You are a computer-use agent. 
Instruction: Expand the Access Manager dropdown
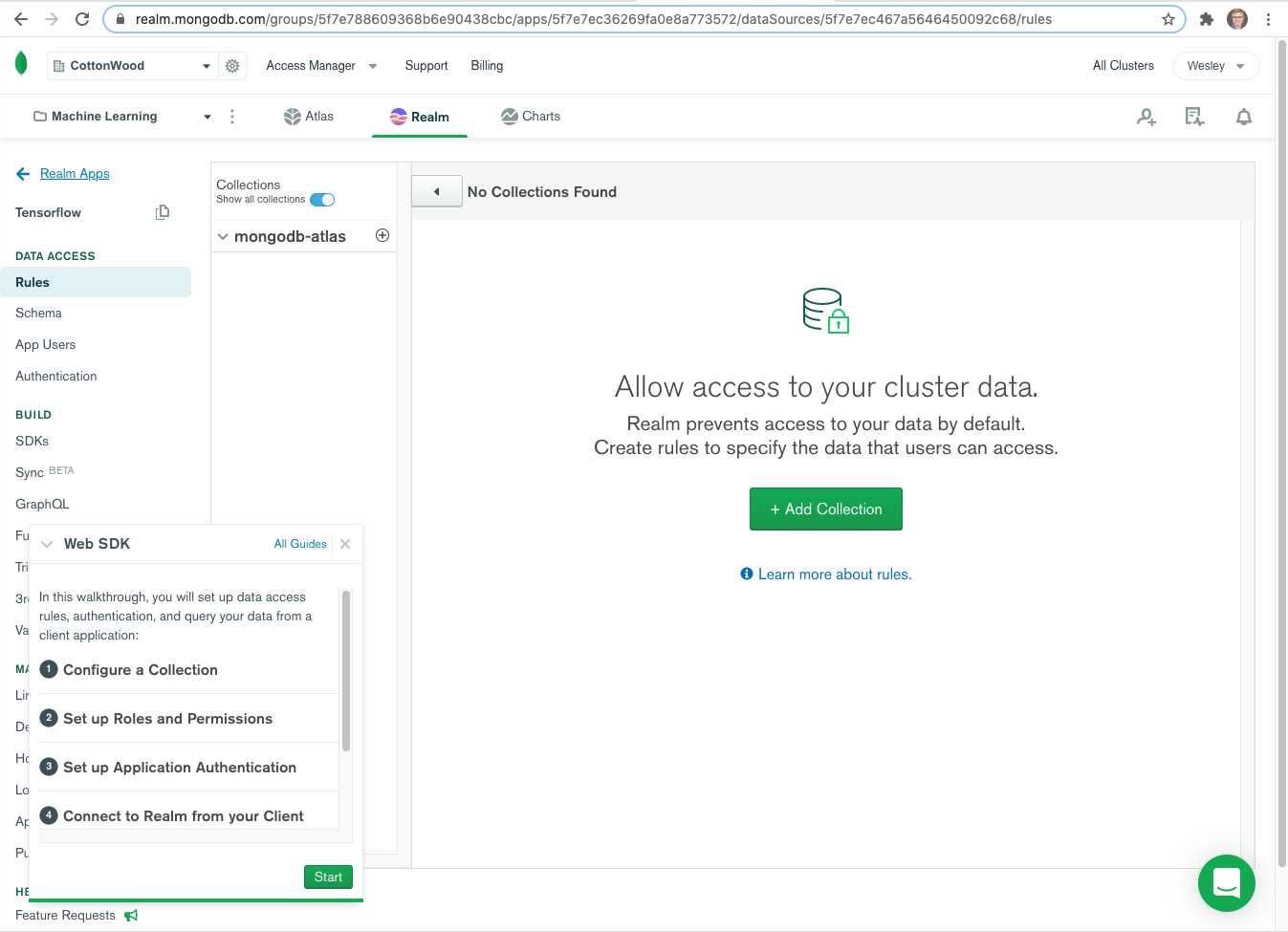pyautogui.click(x=321, y=66)
